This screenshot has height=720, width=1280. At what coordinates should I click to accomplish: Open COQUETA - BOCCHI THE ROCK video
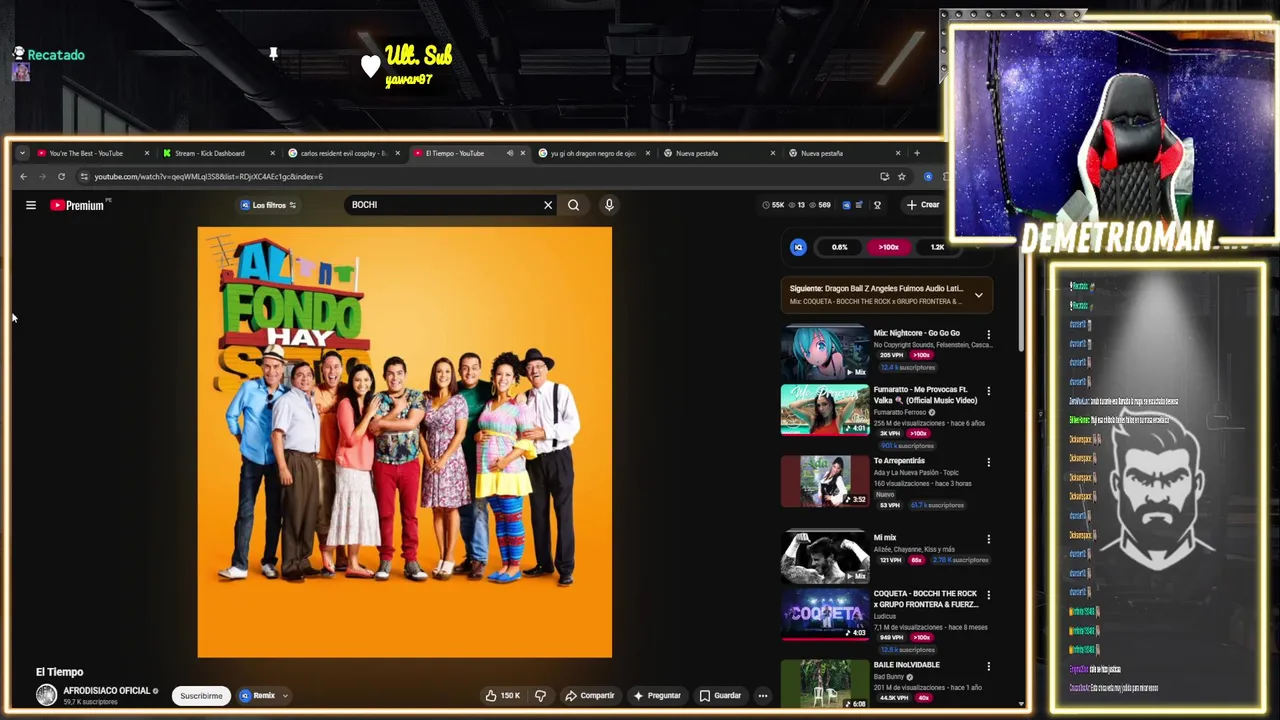click(825, 614)
